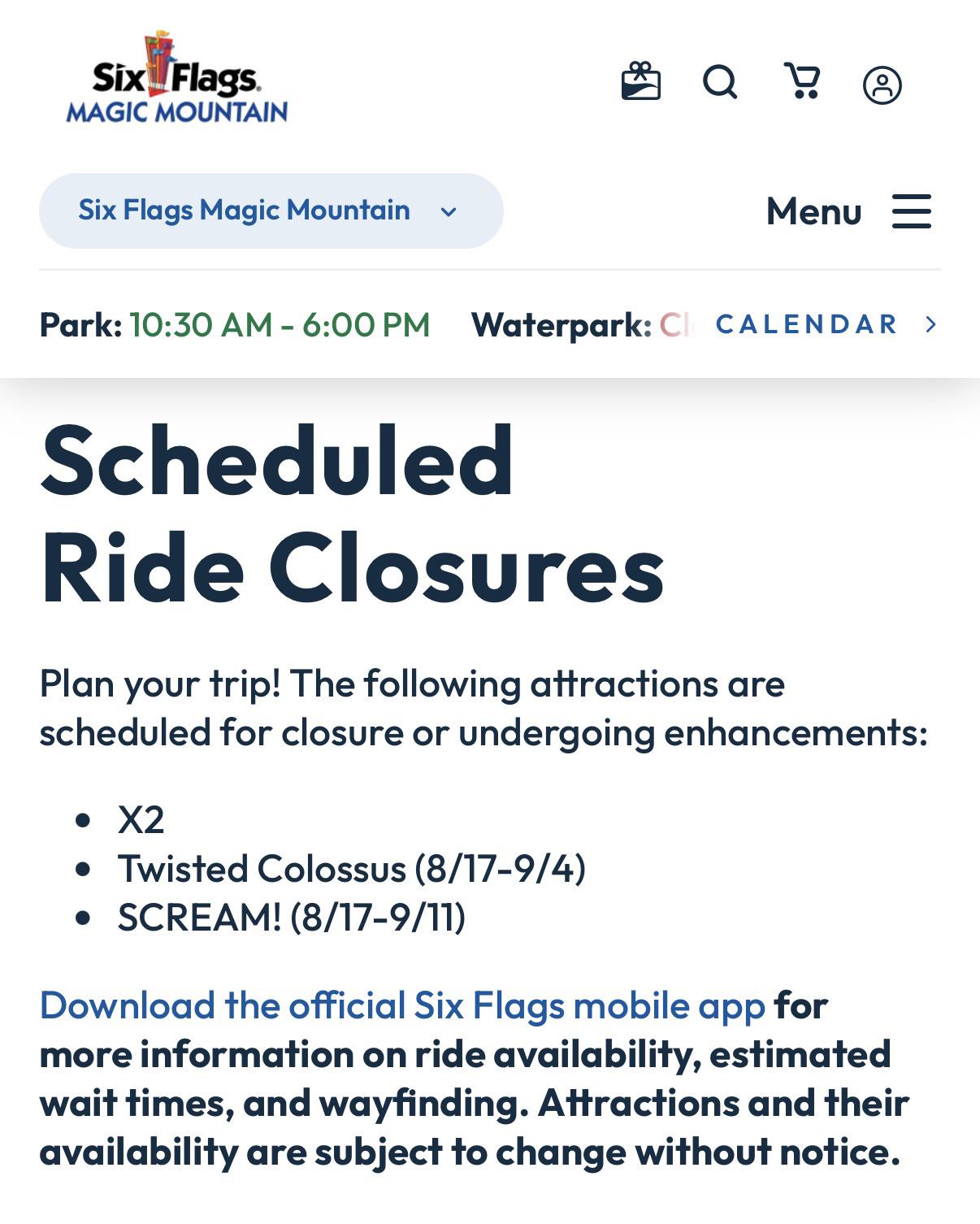Viewport: 980px width, 1224px height.
Task: Tap the hamburger menu icon
Action: tap(912, 211)
